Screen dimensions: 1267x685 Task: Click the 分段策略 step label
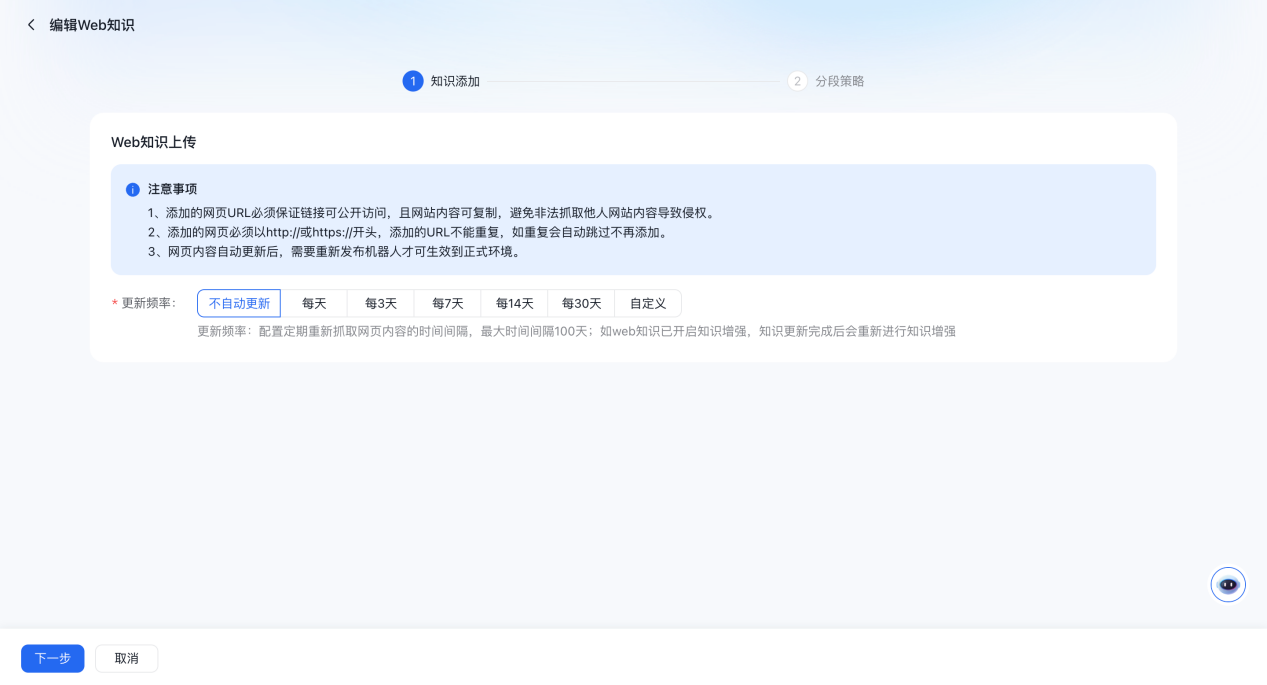pyautogui.click(x=840, y=81)
